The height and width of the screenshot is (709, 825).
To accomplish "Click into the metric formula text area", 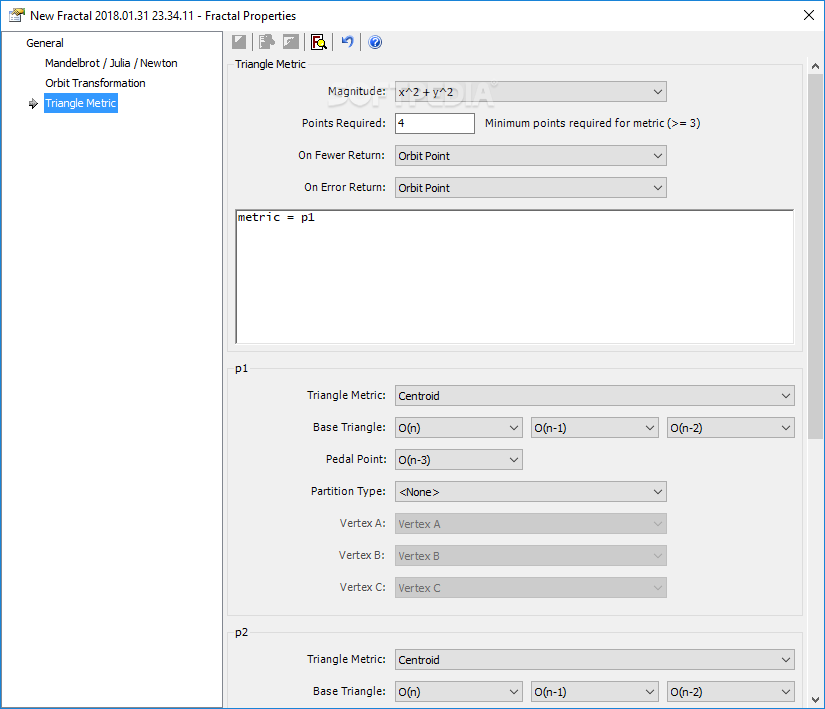I will click(515, 277).
